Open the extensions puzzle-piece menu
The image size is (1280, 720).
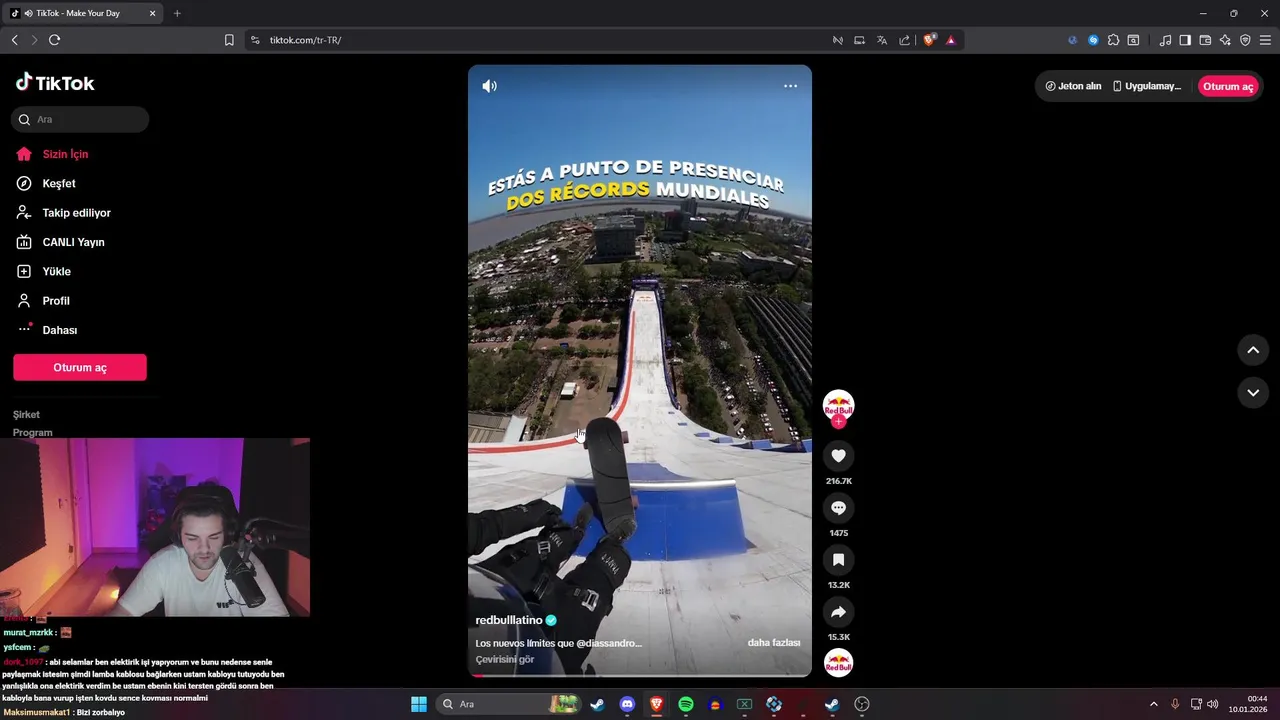pos(1113,40)
